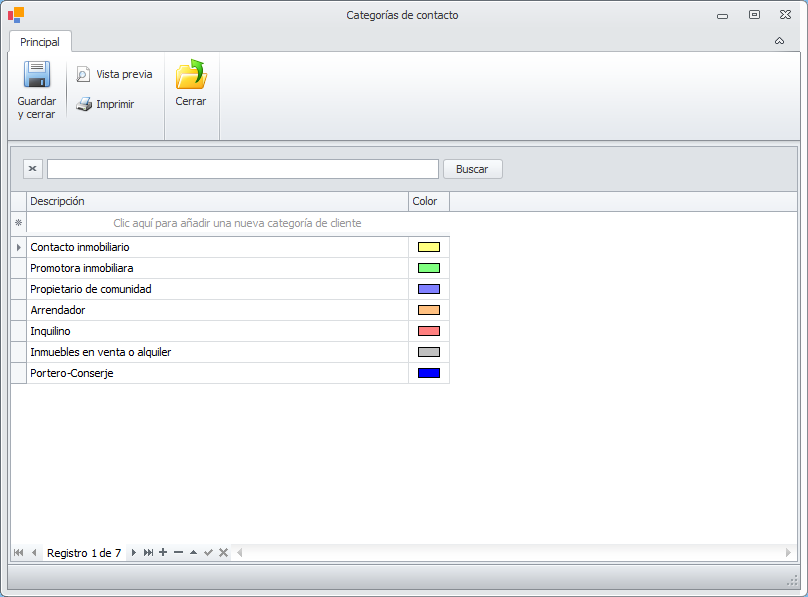This screenshot has width=808, height=597.
Task: Add a record with the plus icon
Action: pyautogui.click(x=163, y=553)
